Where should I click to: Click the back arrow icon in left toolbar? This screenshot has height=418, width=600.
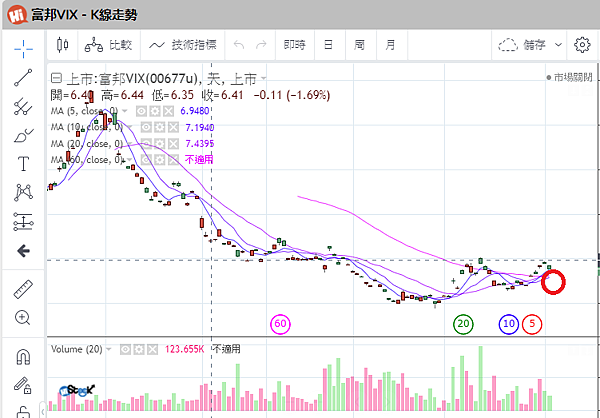pyautogui.click(x=23, y=251)
